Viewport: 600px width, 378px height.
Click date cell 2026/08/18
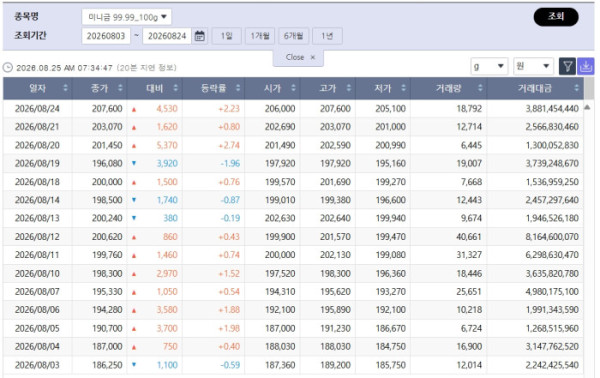coord(37,182)
